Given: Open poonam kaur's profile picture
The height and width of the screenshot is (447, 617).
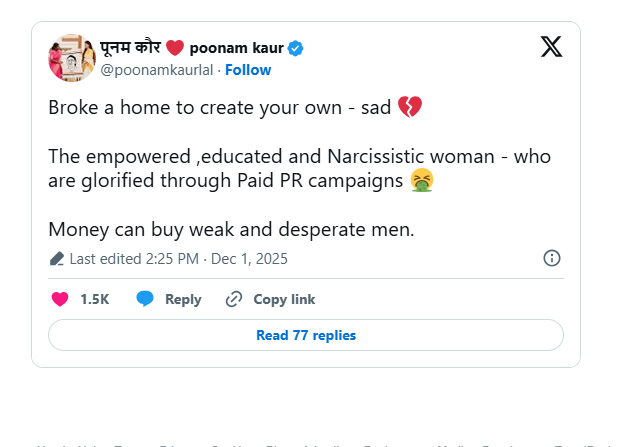Looking at the screenshot, I should click(68, 59).
